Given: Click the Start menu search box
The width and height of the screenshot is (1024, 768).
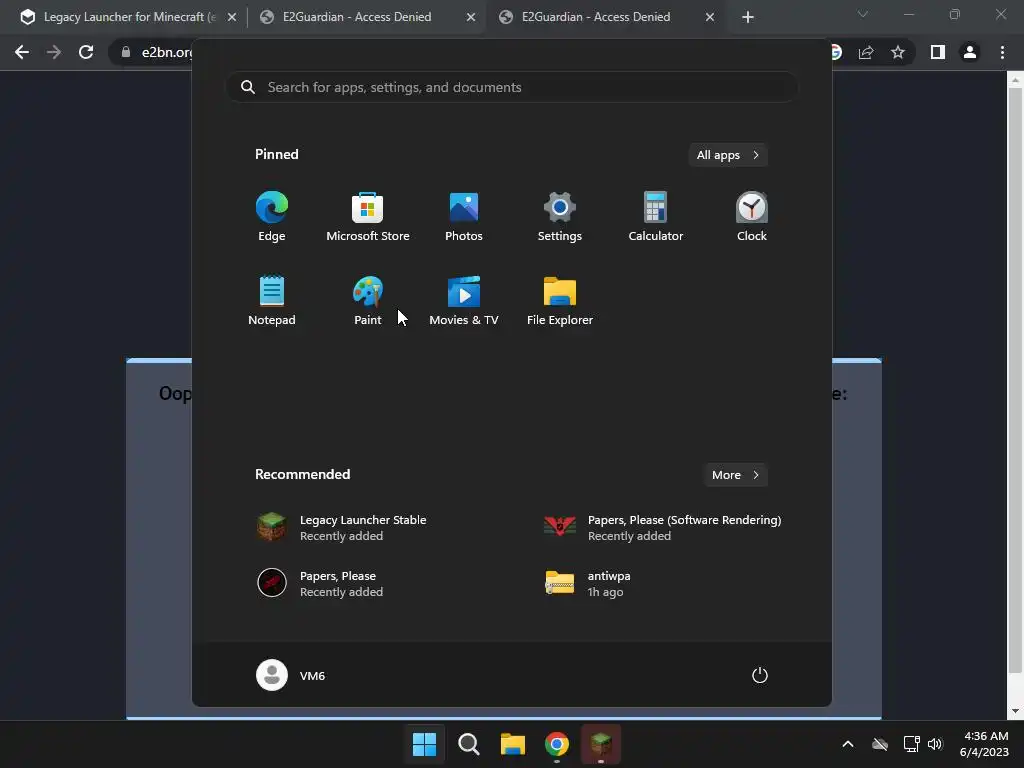Looking at the screenshot, I should click(x=511, y=87).
